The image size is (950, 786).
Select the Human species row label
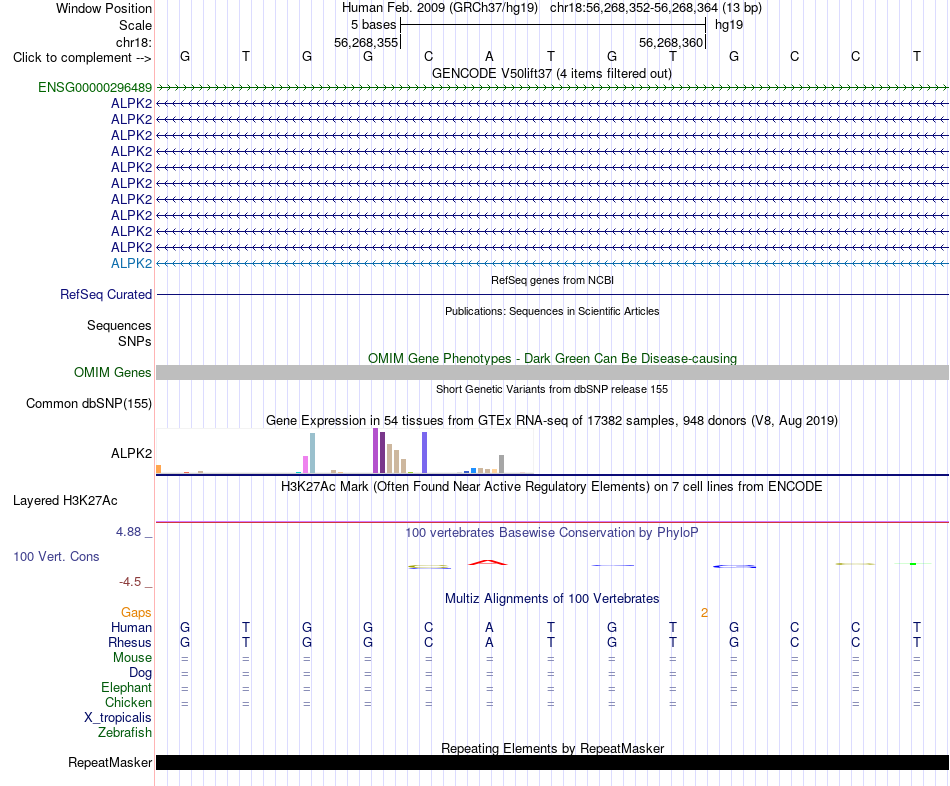click(131, 627)
